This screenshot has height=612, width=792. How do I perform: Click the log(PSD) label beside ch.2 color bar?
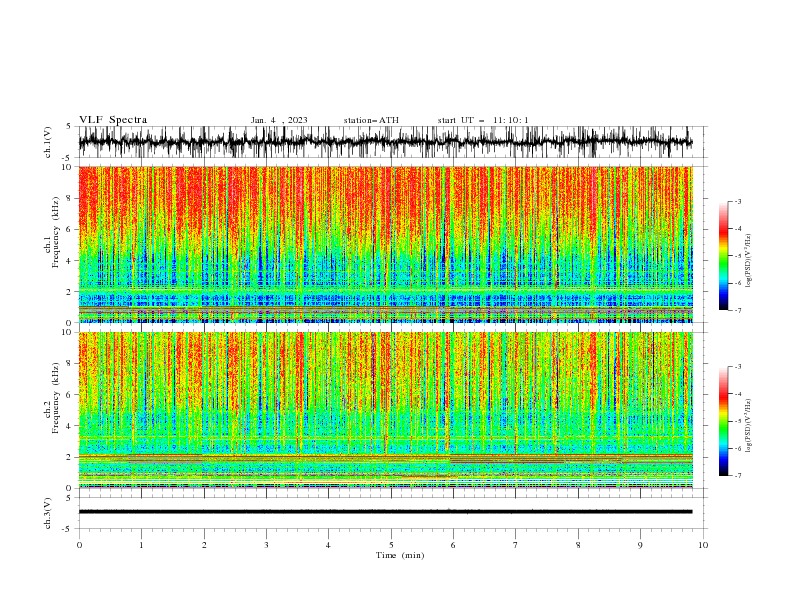point(748,426)
